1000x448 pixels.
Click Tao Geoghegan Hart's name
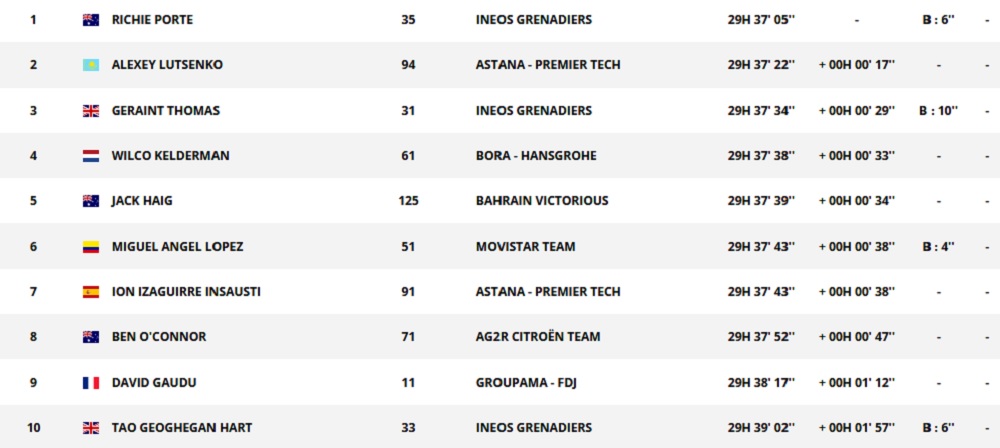tap(181, 428)
